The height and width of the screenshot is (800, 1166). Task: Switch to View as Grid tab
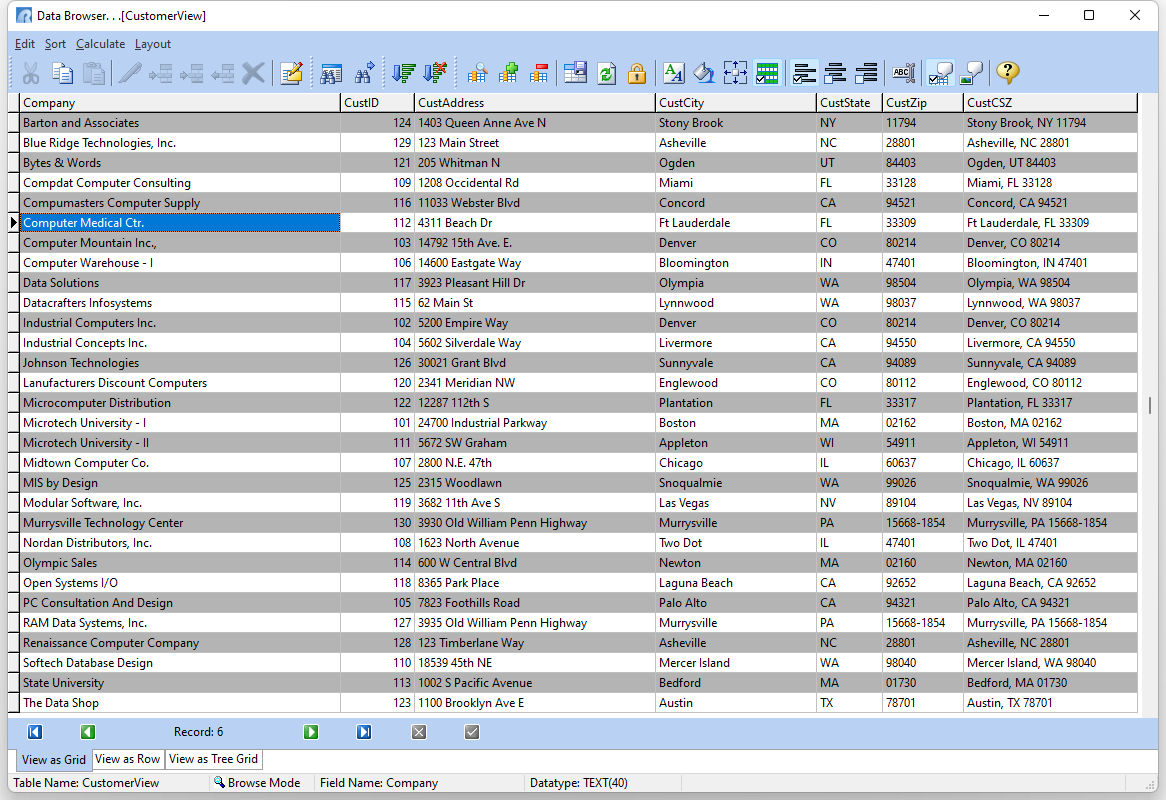[x=54, y=759]
